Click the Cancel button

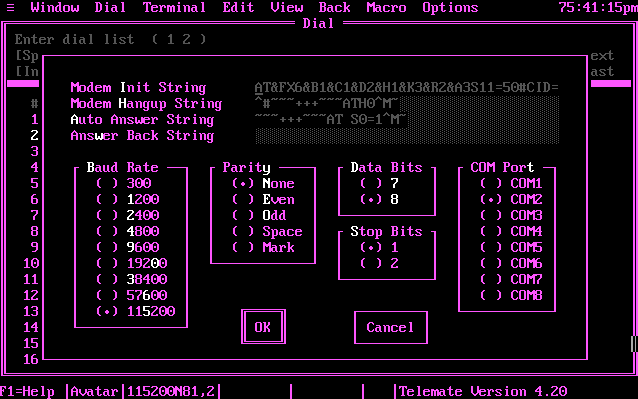click(x=391, y=327)
